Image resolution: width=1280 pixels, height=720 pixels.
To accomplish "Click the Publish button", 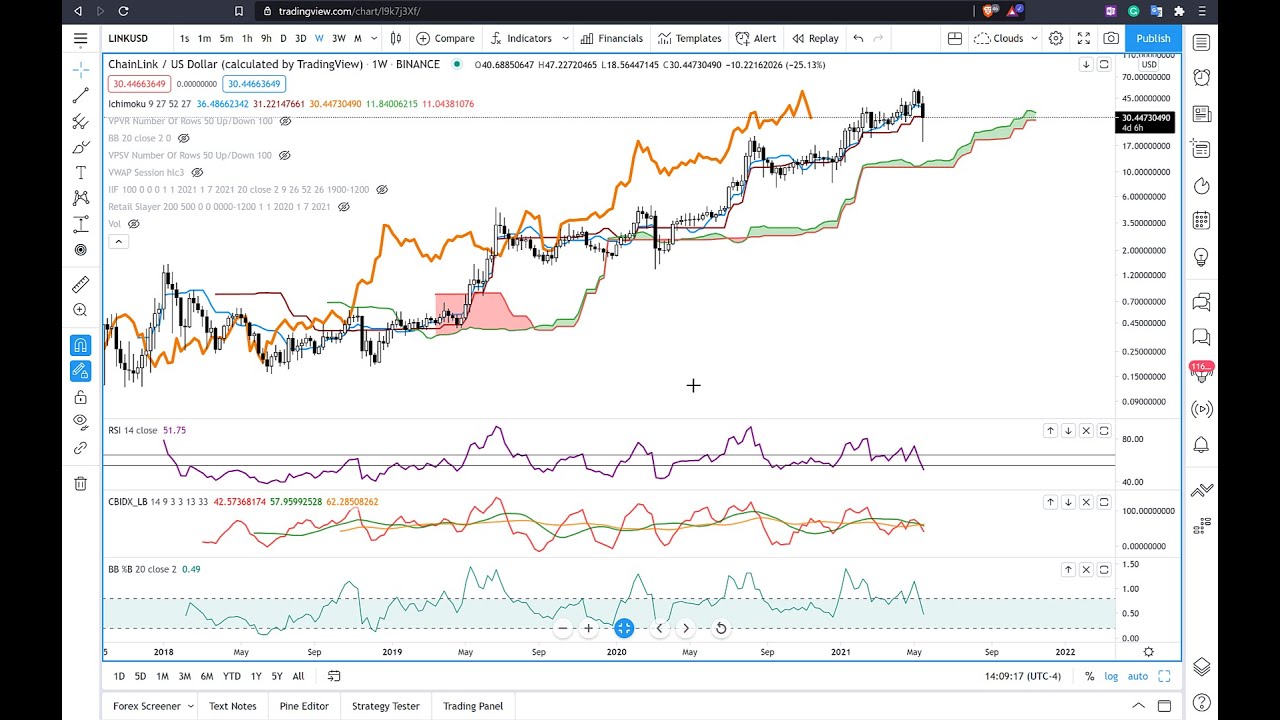I will pos(1153,38).
